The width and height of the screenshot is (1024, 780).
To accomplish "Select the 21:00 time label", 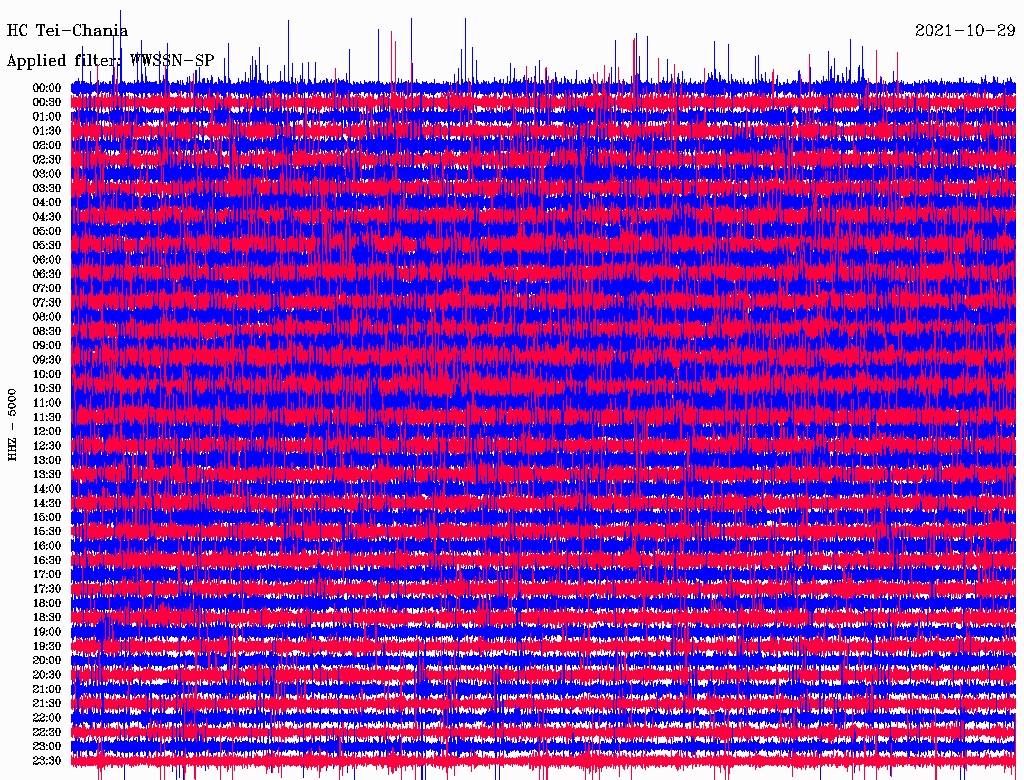I will (47, 689).
